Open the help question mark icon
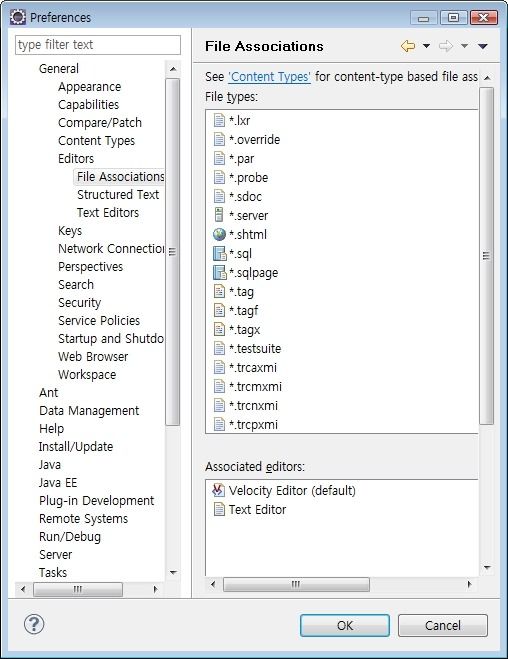 (x=34, y=624)
